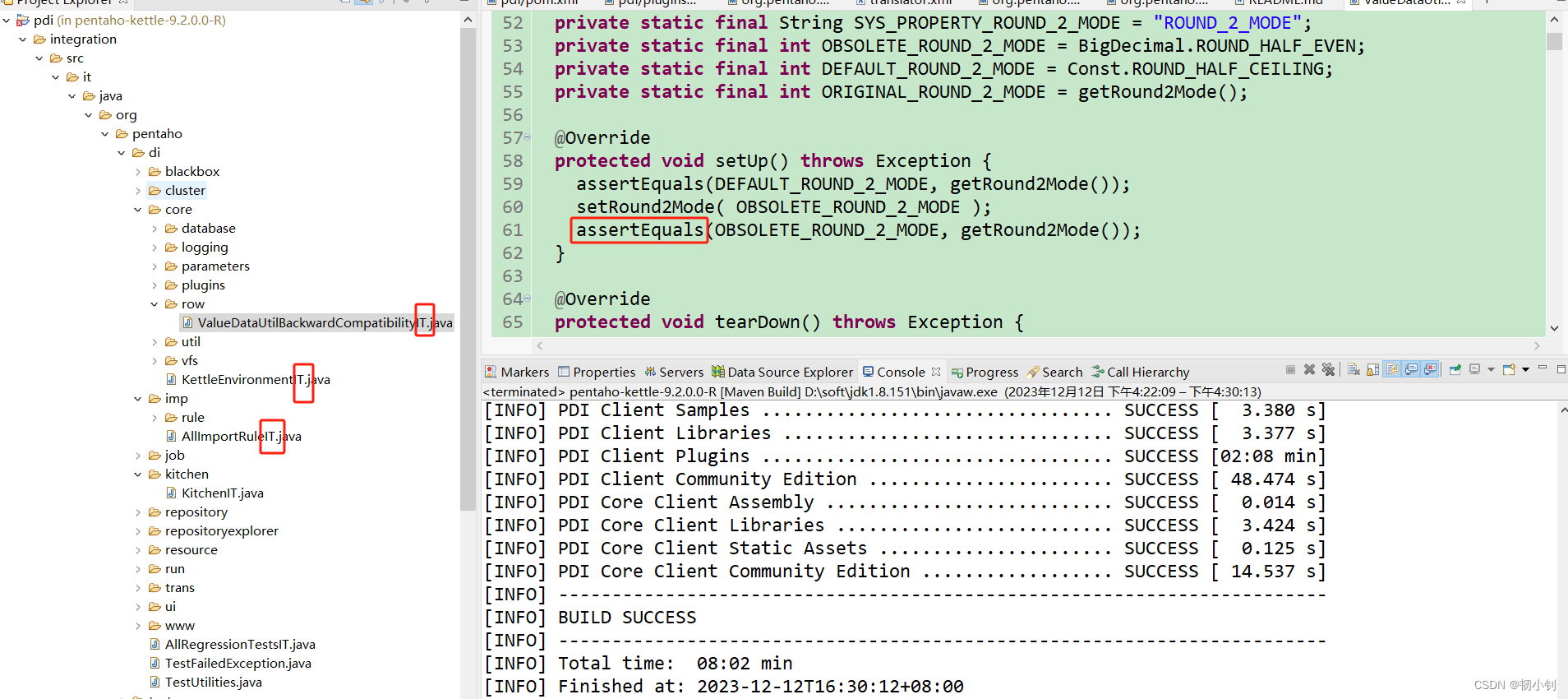Click the src folder icon
Image resolution: width=1568 pixels, height=699 pixels.
[56, 58]
